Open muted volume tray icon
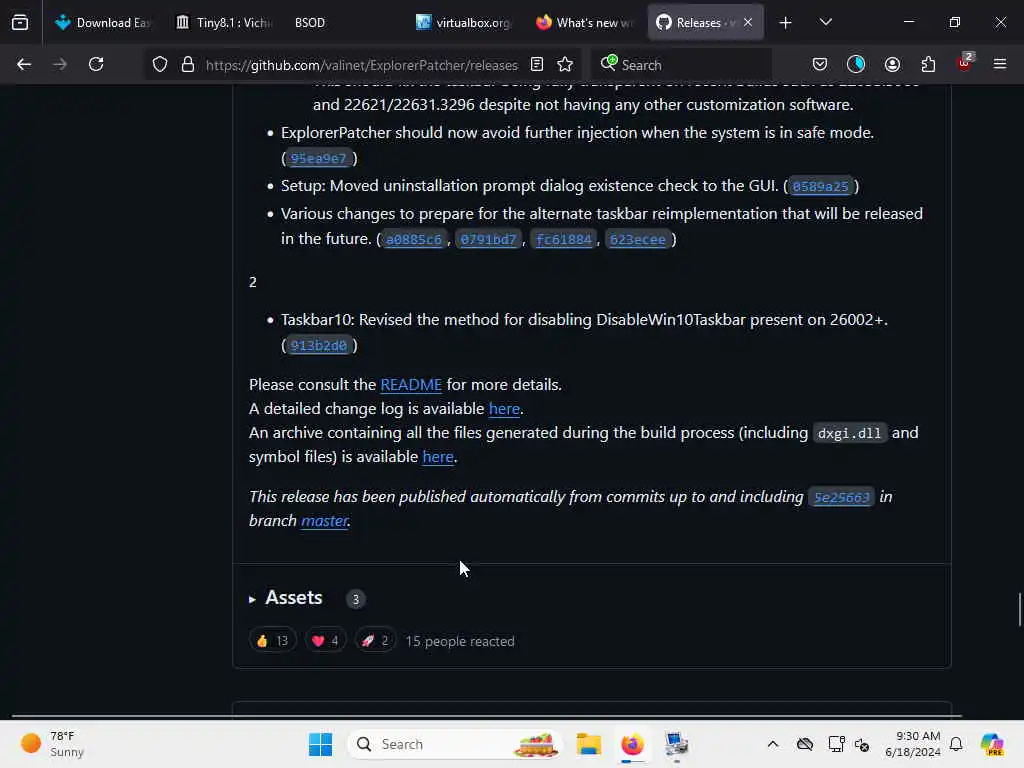This screenshot has height=768, width=1024. (862, 744)
